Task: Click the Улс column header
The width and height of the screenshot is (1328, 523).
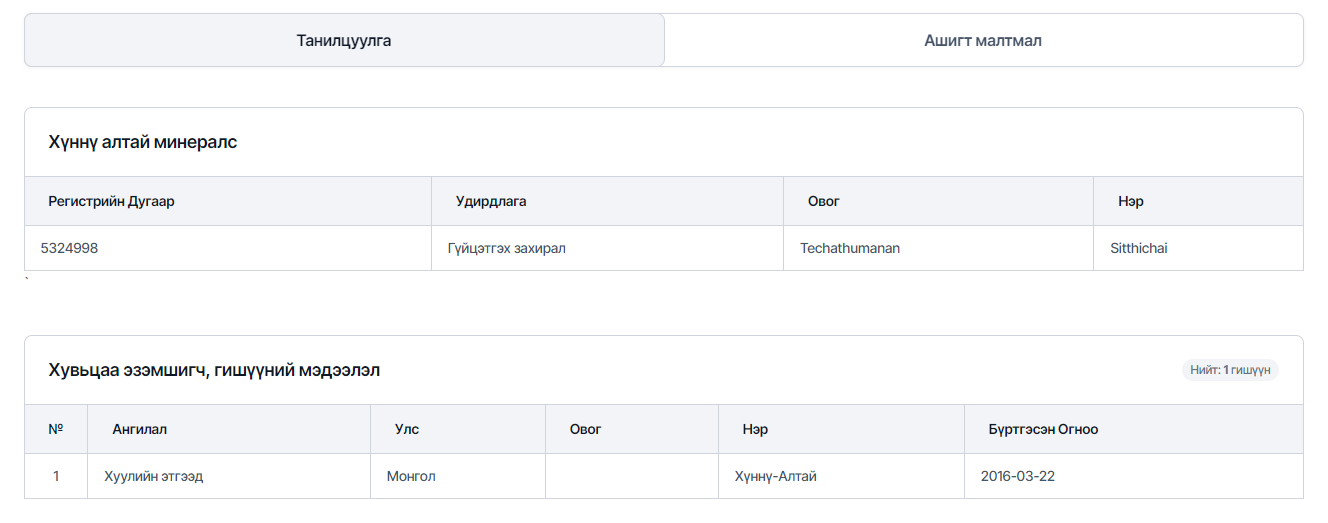Action: [458, 429]
